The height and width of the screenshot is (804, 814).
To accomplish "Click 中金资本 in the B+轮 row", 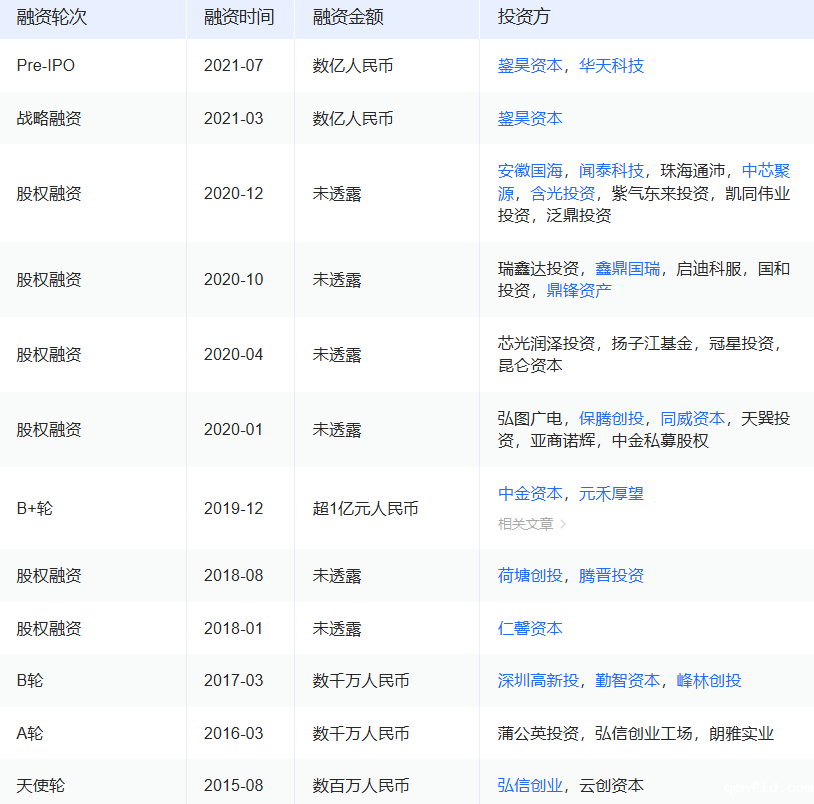I will click(x=530, y=494).
